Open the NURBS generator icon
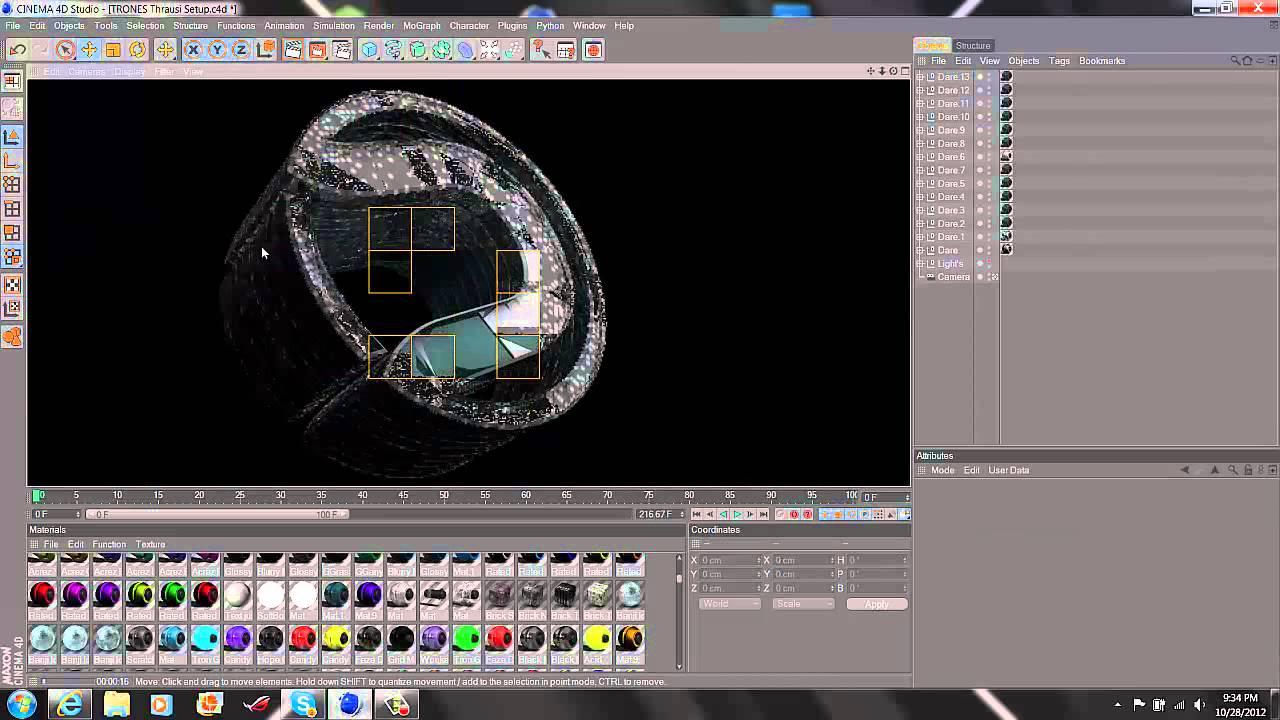This screenshot has width=1280, height=720. pos(417,50)
